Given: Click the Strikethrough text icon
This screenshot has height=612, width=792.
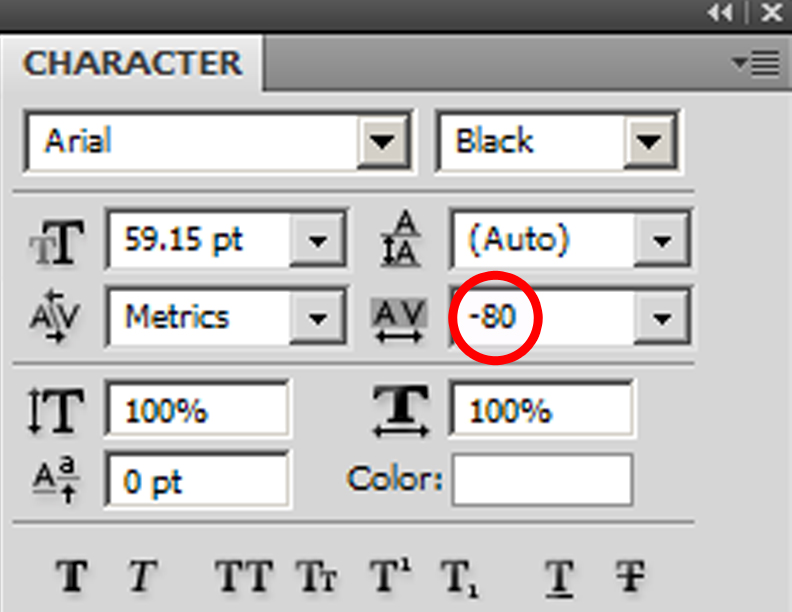Looking at the screenshot, I should 630,575.
